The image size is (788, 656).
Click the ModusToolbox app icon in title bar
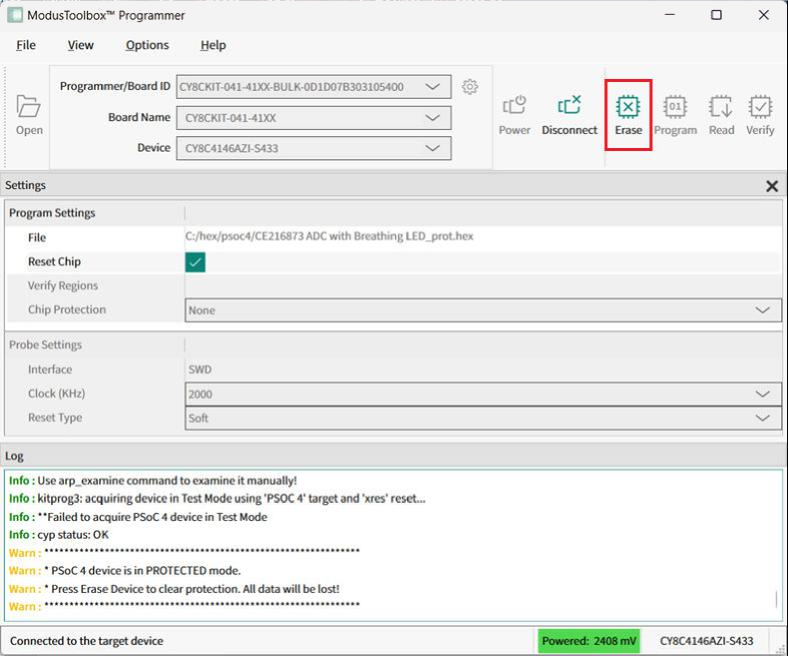click(x=15, y=15)
